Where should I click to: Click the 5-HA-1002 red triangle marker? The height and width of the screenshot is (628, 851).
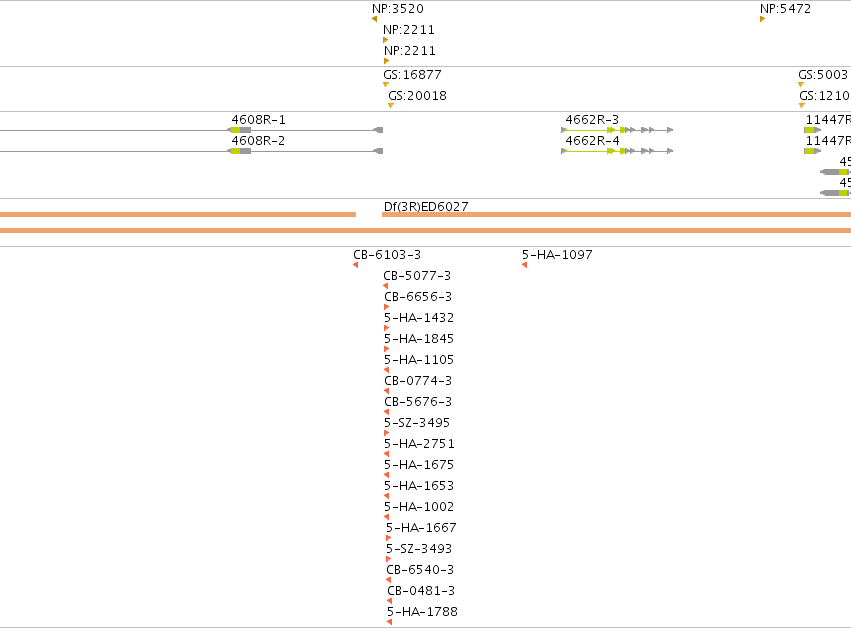click(x=386, y=517)
